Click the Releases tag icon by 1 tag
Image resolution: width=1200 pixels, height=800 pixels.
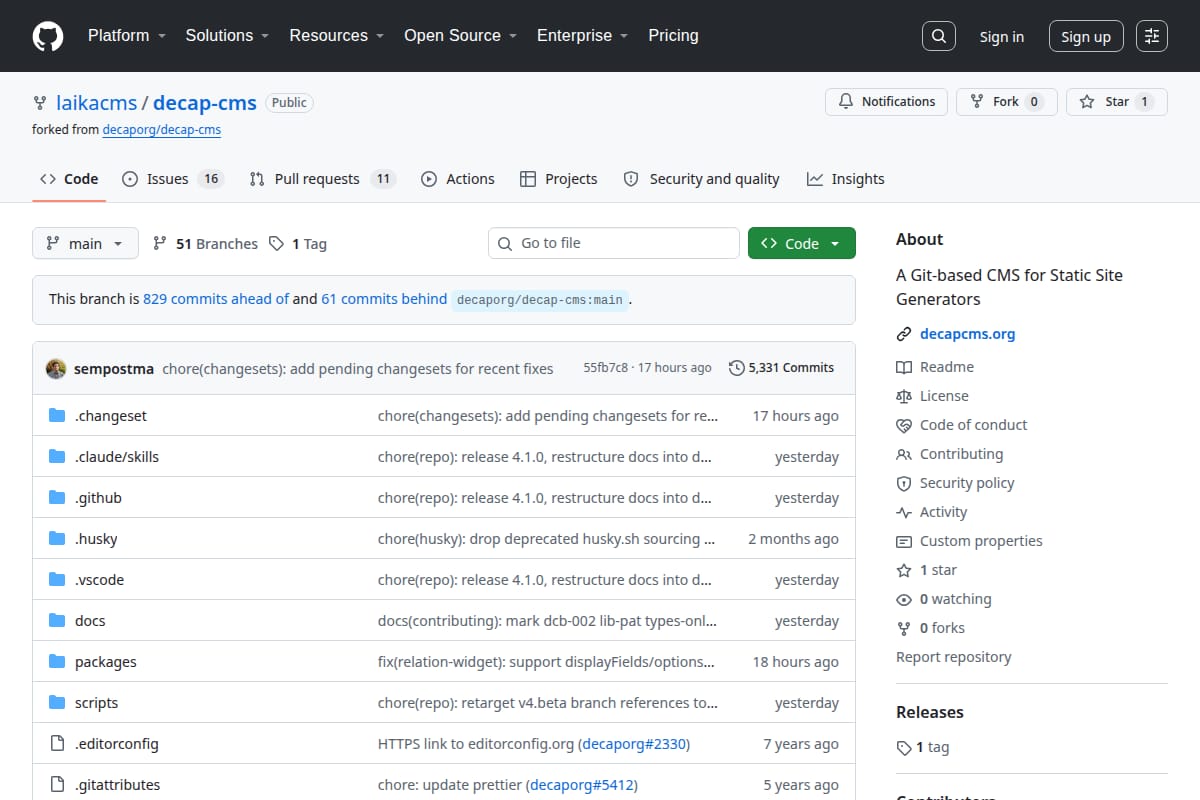point(904,747)
